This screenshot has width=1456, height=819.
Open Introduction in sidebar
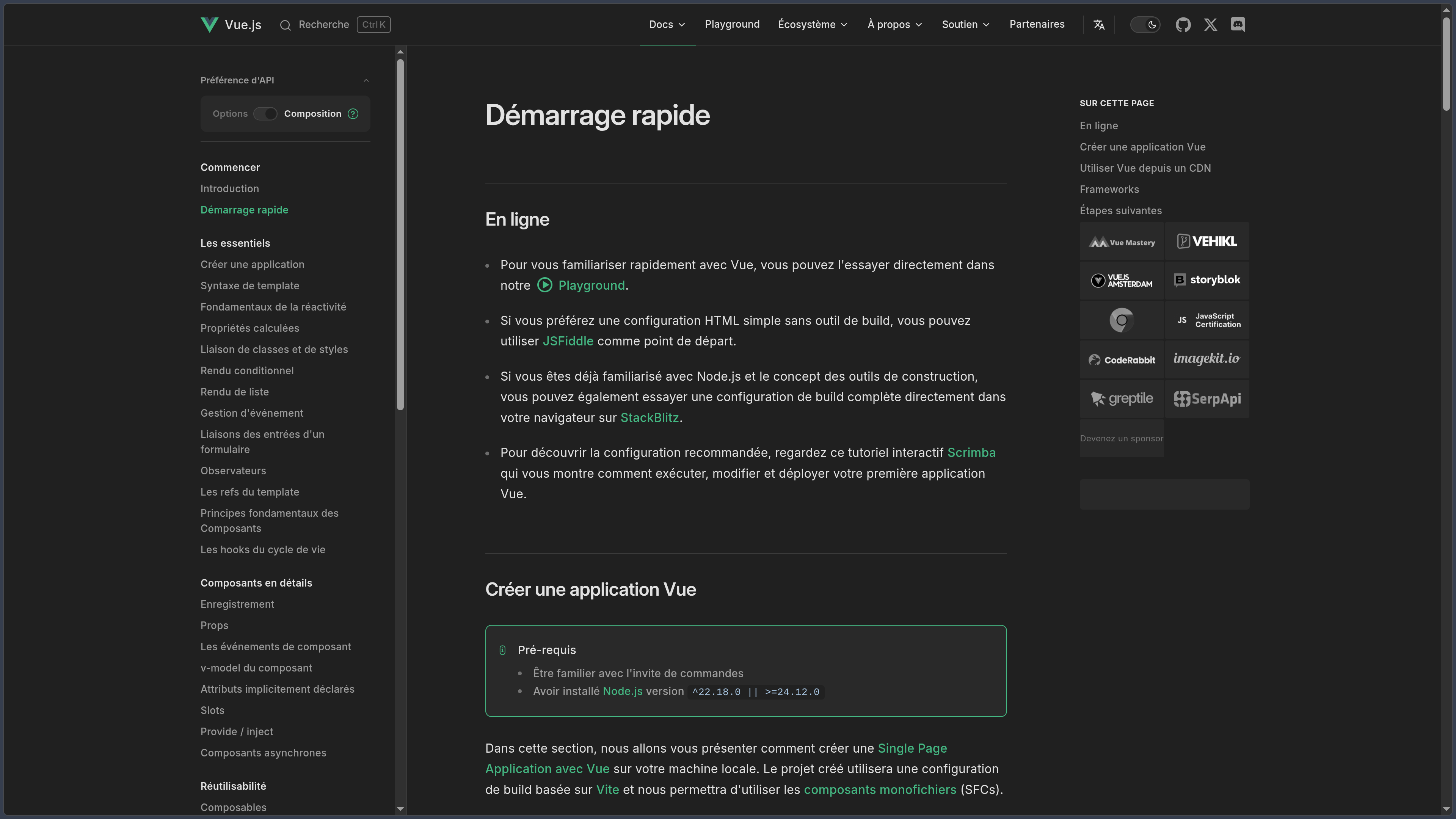click(x=229, y=189)
